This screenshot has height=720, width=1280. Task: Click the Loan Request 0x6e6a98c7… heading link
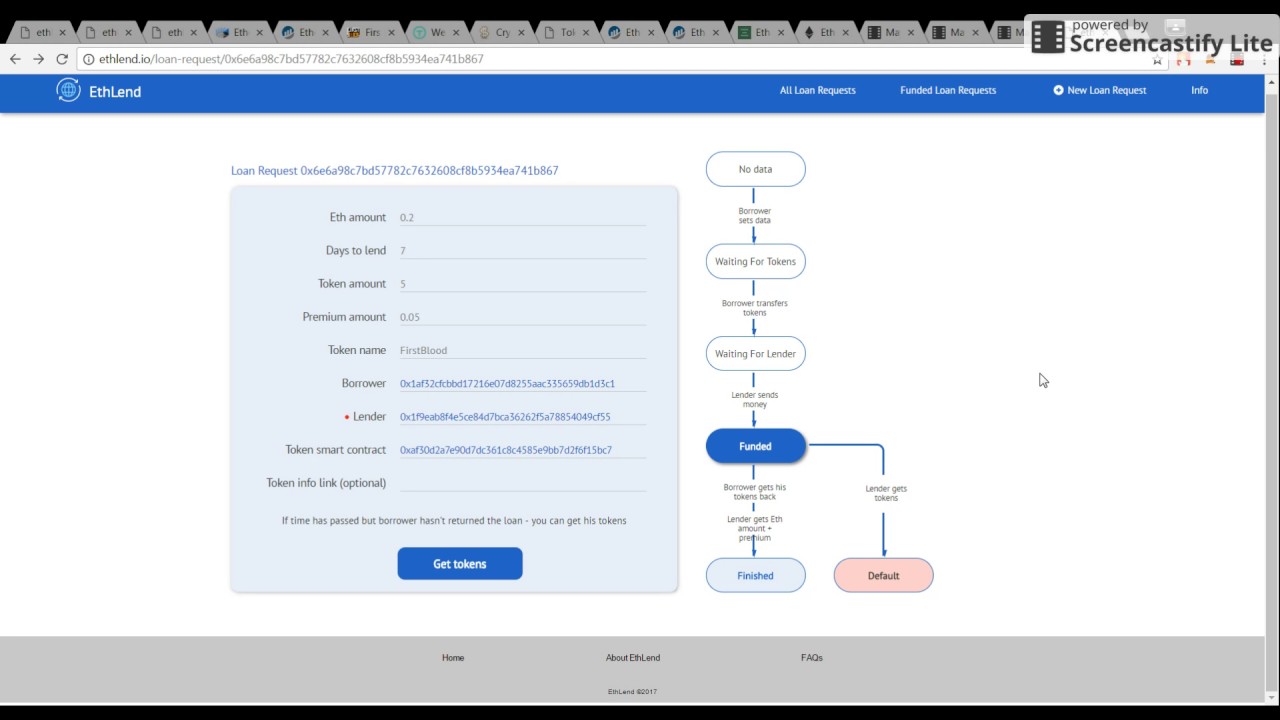point(394,170)
